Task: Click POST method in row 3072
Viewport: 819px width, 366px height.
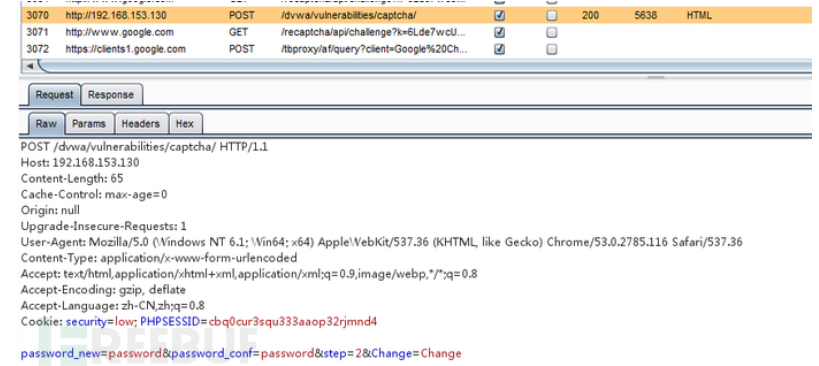Action: 241,49
